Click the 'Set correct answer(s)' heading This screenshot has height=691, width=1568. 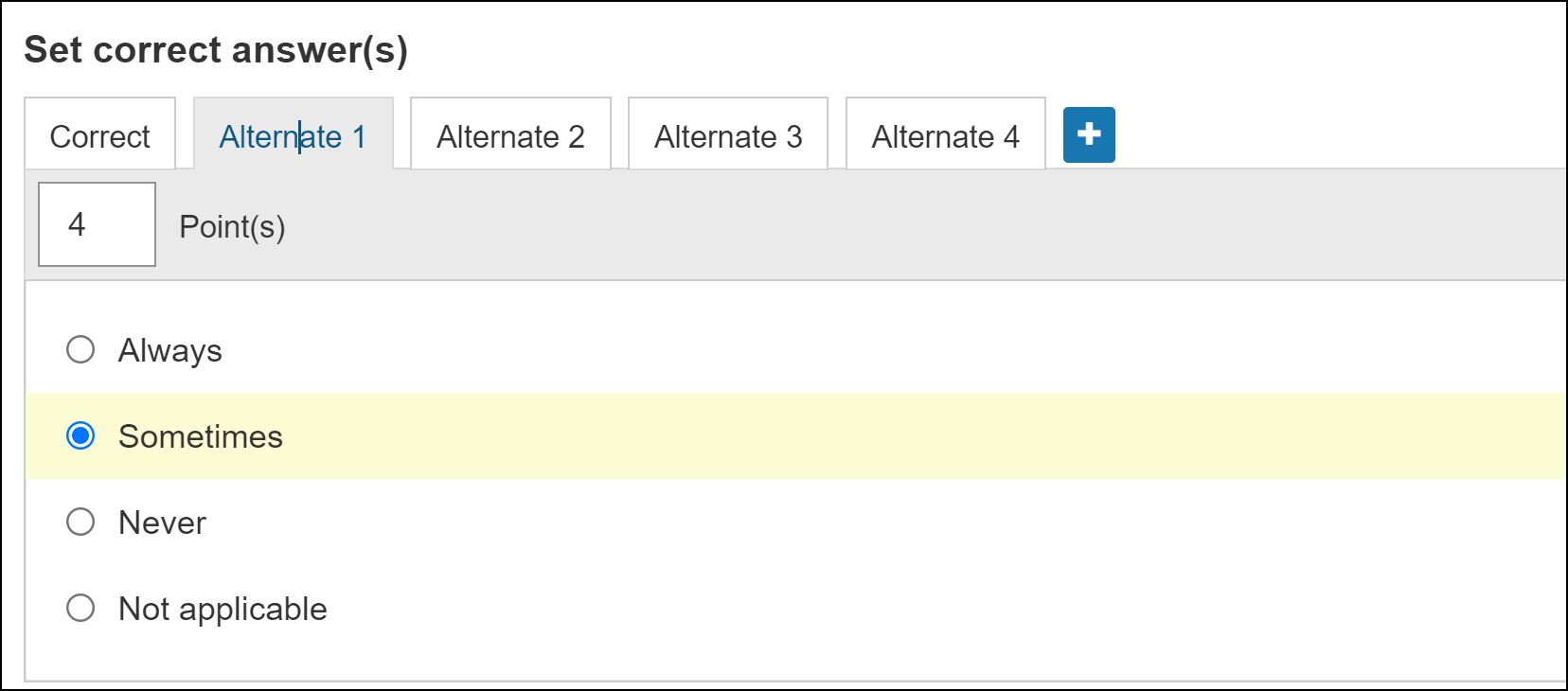tap(216, 49)
